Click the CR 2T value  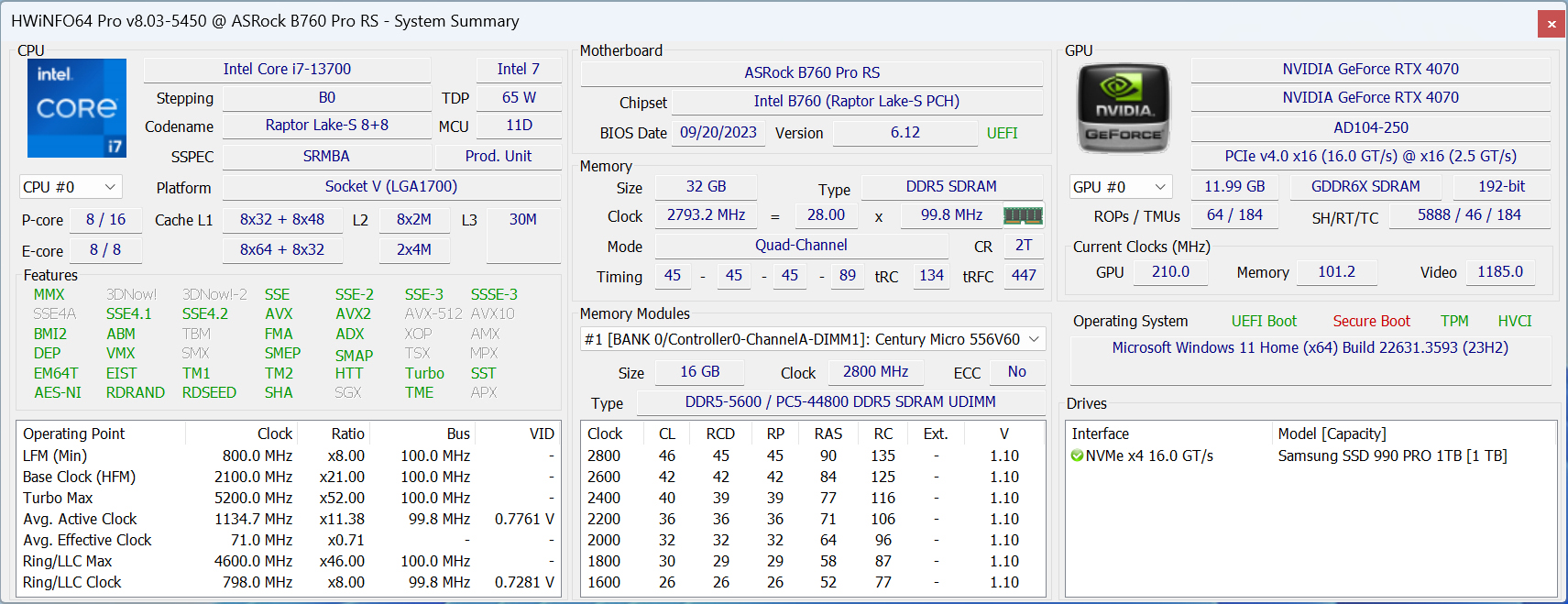pos(1024,246)
